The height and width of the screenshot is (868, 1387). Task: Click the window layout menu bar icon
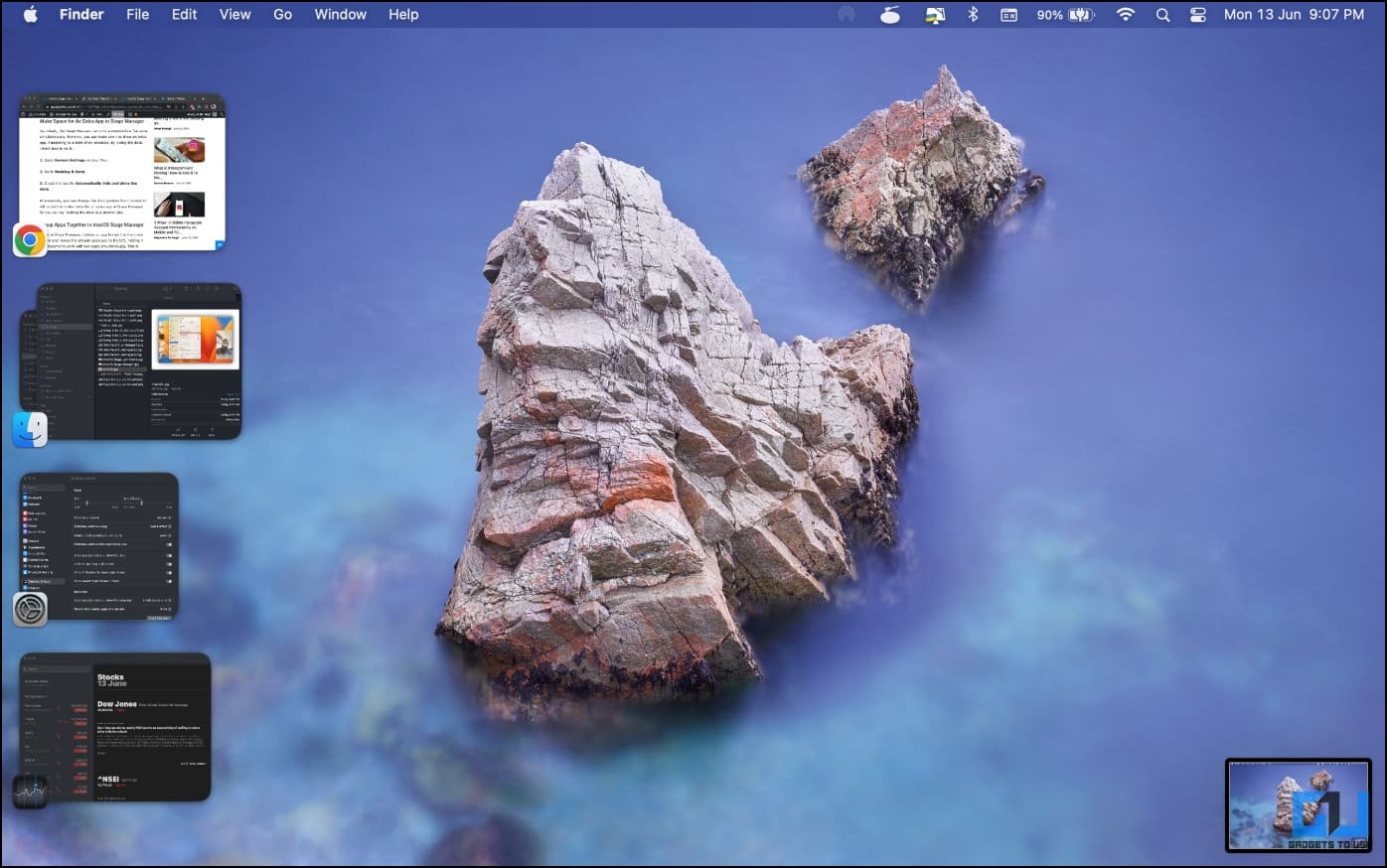tap(1008, 14)
